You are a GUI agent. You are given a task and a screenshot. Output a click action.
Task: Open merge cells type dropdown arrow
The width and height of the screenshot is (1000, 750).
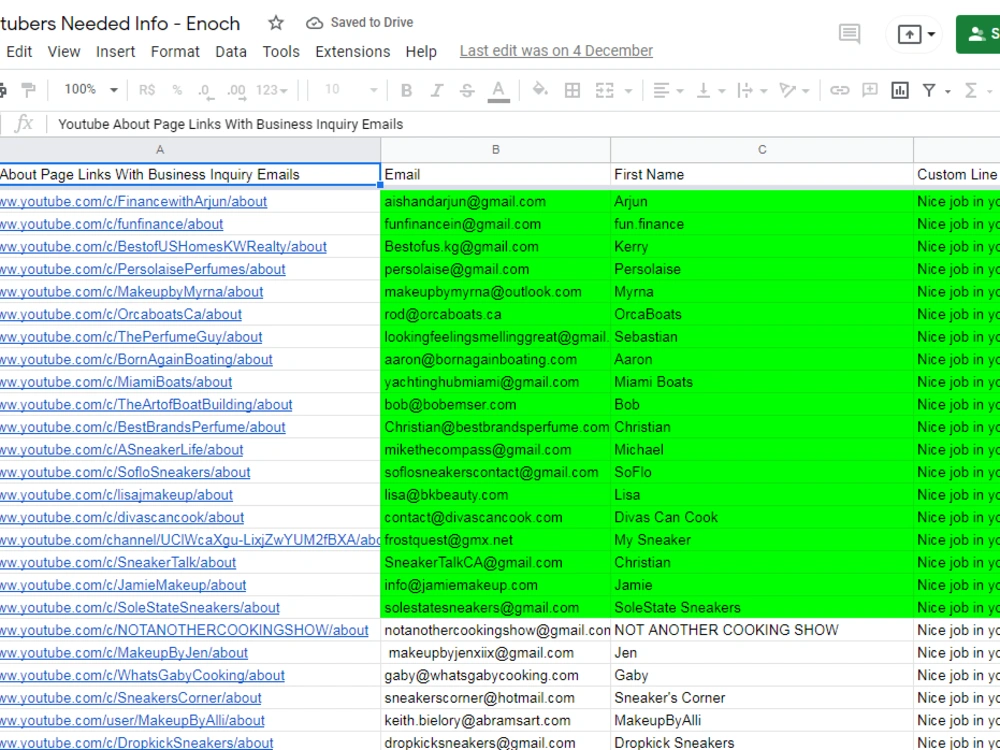(628, 91)
